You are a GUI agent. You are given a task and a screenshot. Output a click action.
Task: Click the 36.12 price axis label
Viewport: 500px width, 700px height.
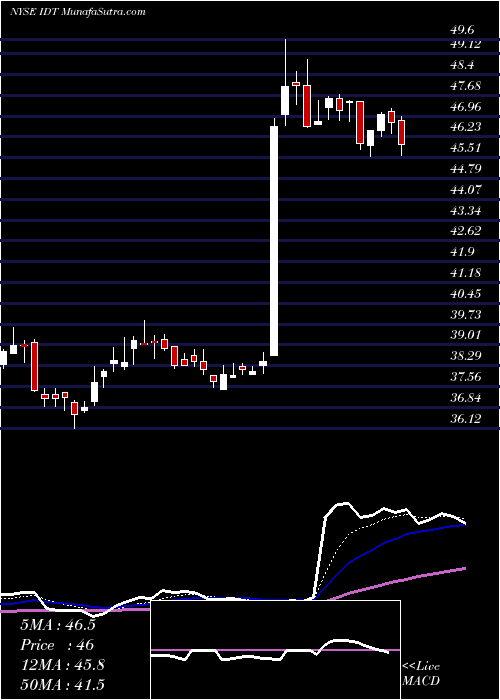pyautogui.click(x=466, y=418)
